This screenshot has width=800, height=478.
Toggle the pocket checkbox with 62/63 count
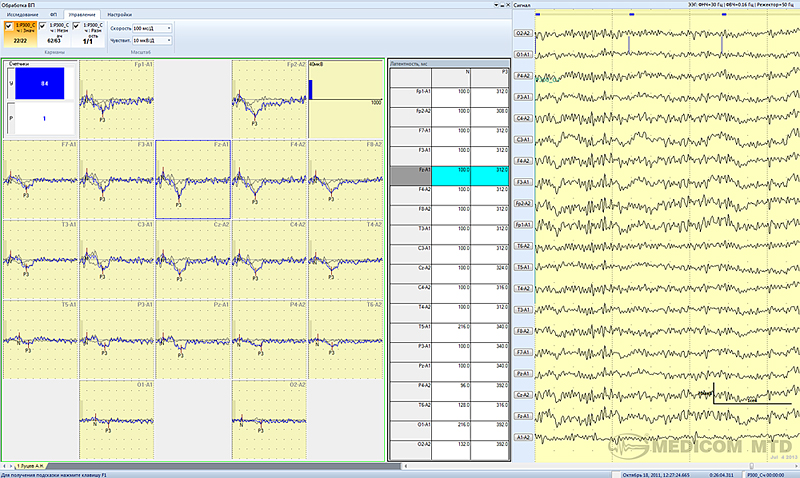[x=42, y=26]
